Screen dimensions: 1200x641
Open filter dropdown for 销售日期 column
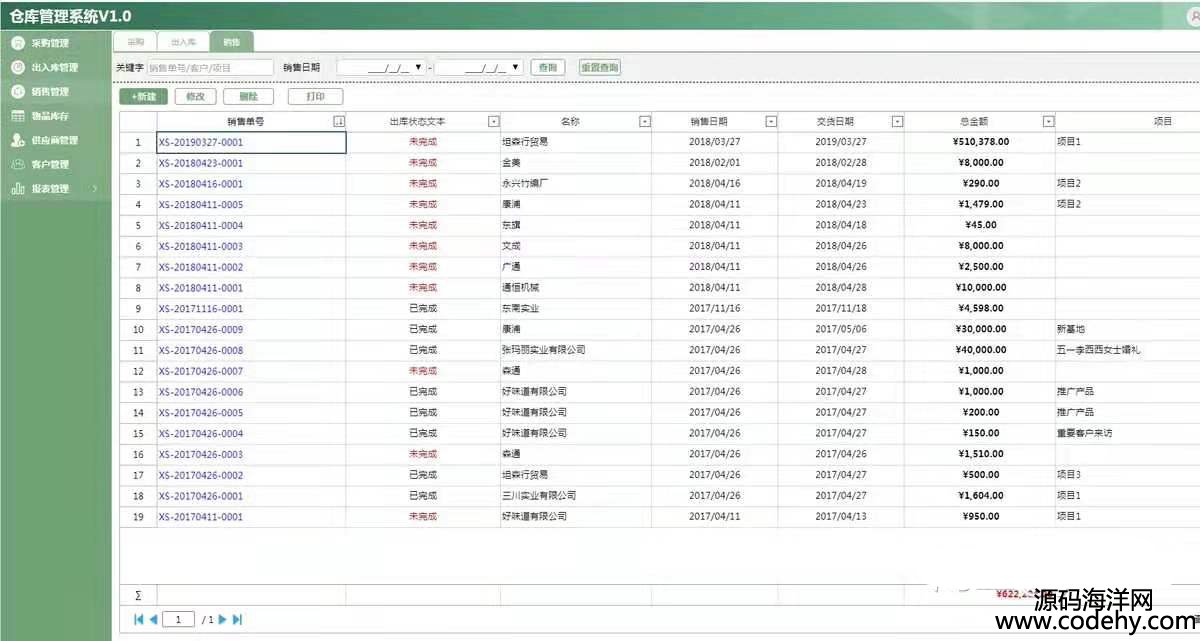771,121
